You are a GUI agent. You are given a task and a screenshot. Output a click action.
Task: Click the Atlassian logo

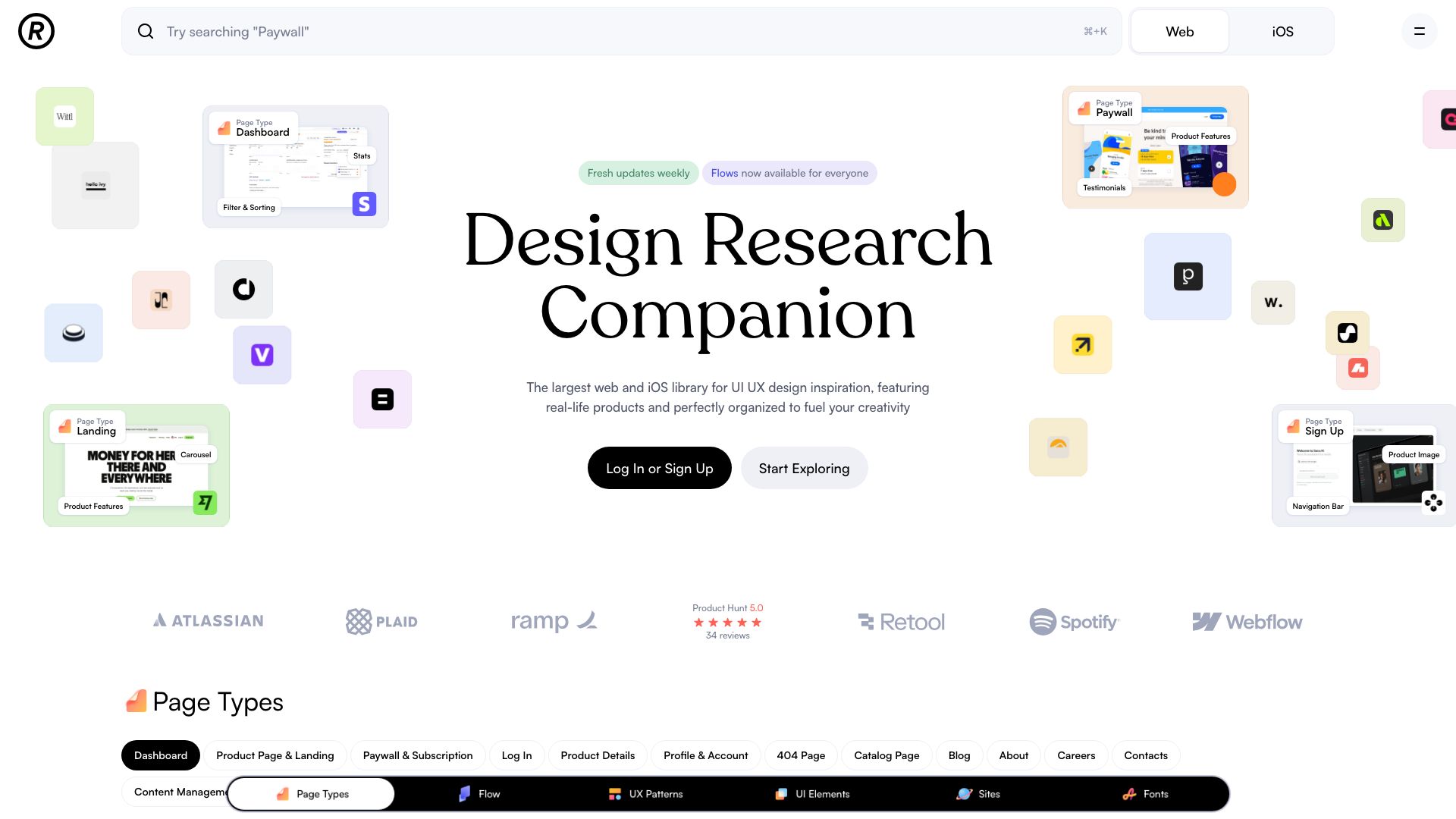(x=208, y=620)
